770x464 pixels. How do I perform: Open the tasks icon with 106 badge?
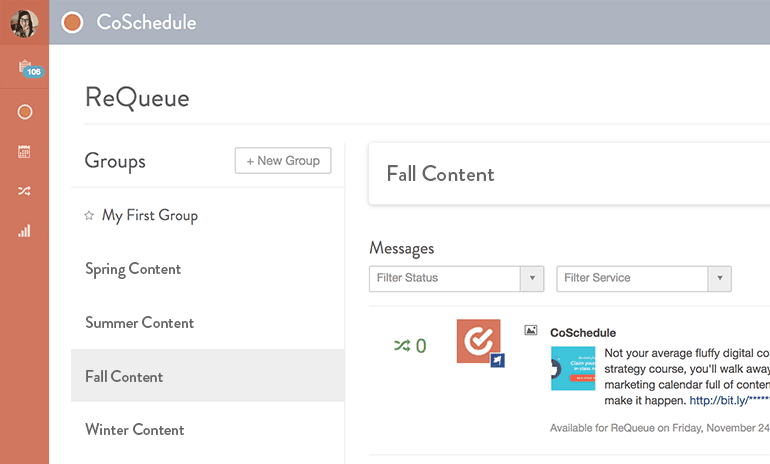coord(29,69)
